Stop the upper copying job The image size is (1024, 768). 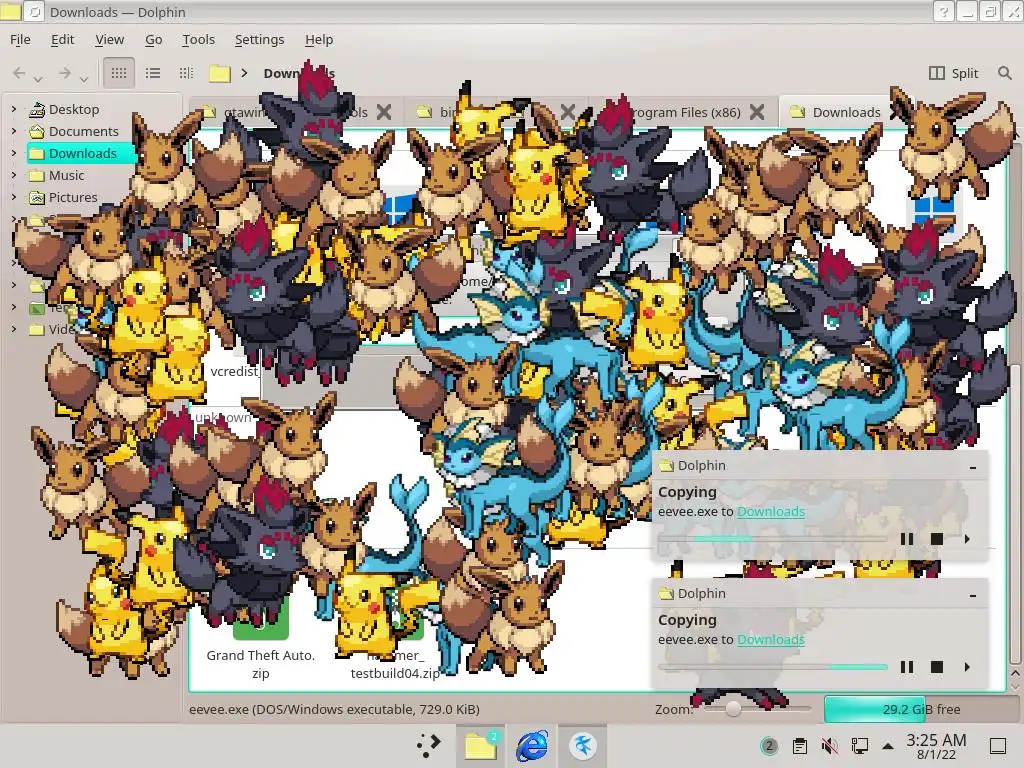point(936,539)
